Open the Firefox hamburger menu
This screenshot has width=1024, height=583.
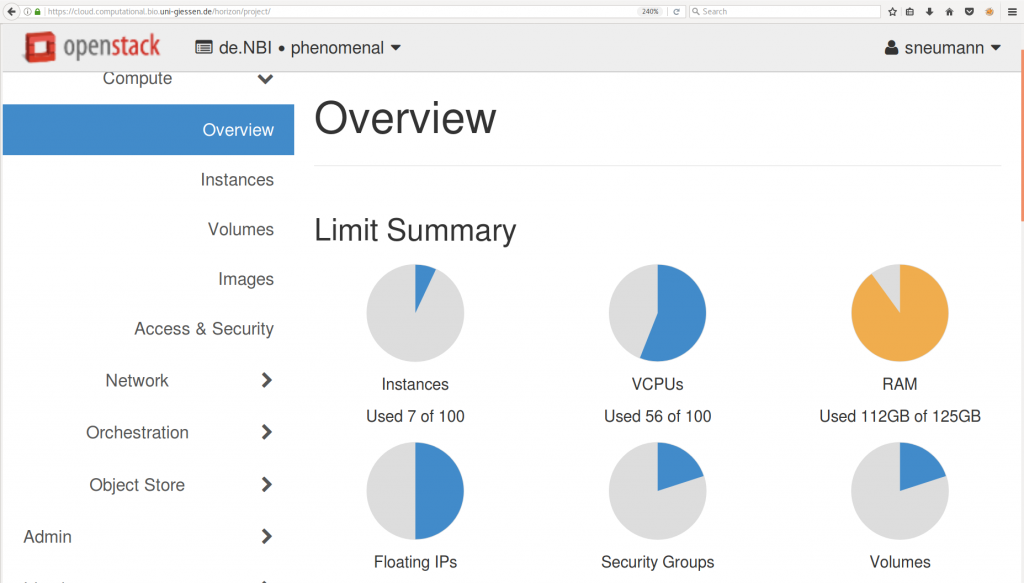[x=1012, y=12]
